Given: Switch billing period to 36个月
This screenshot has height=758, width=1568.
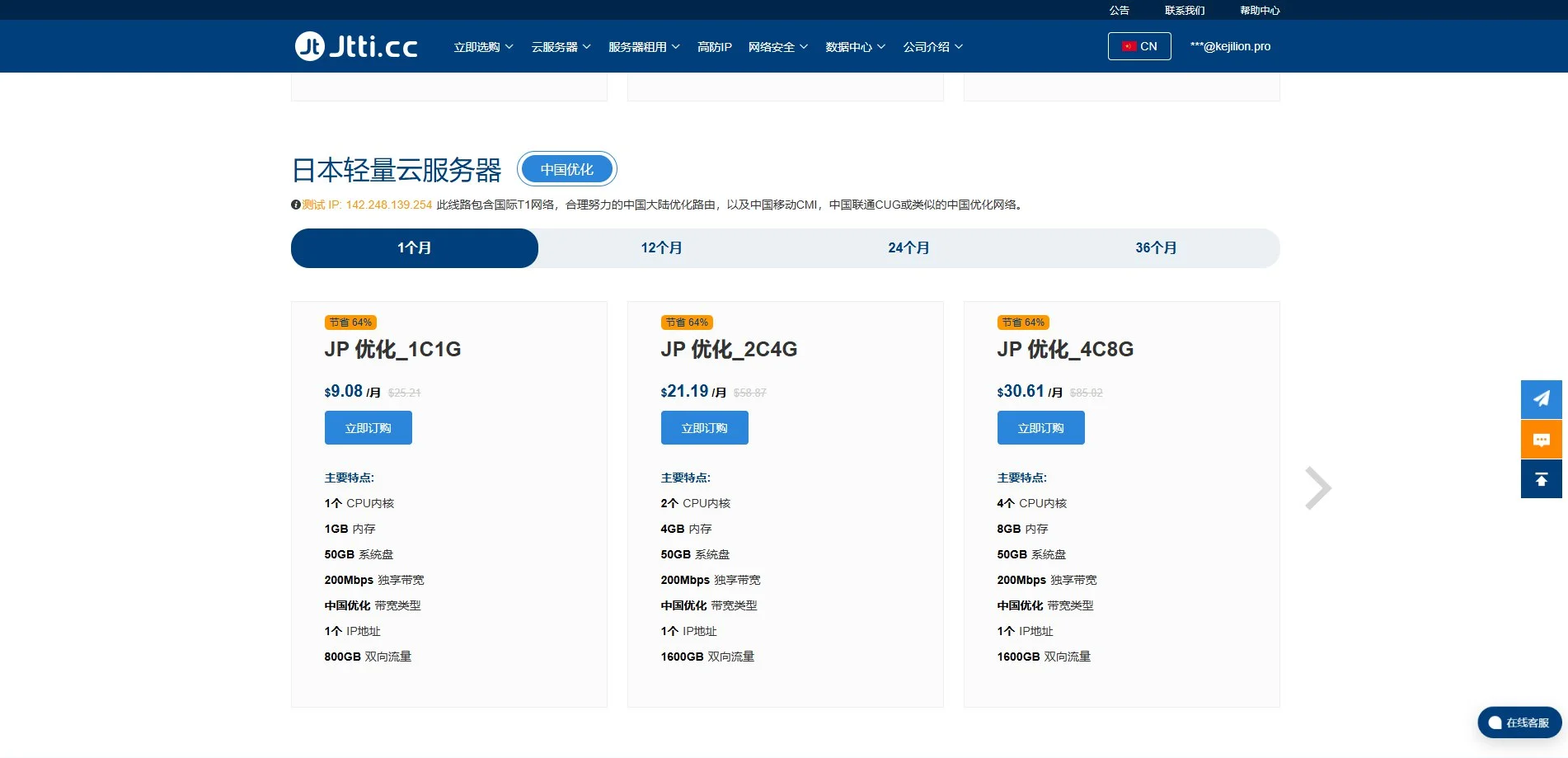Looking at the screenshot, I should click(x=1156, y=247).
